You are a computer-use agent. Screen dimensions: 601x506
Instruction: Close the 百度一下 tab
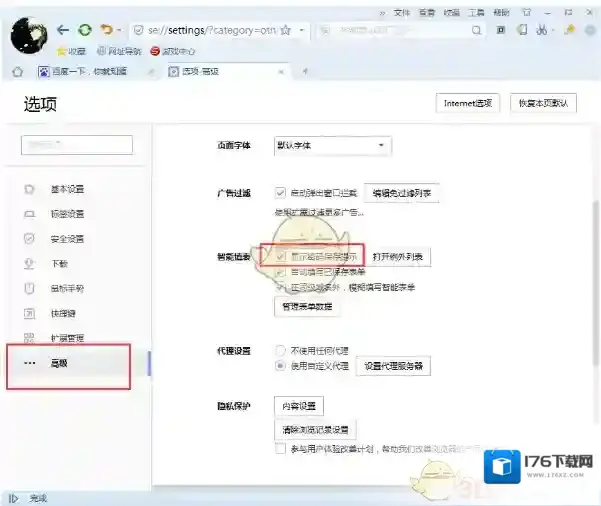(151, 72)
